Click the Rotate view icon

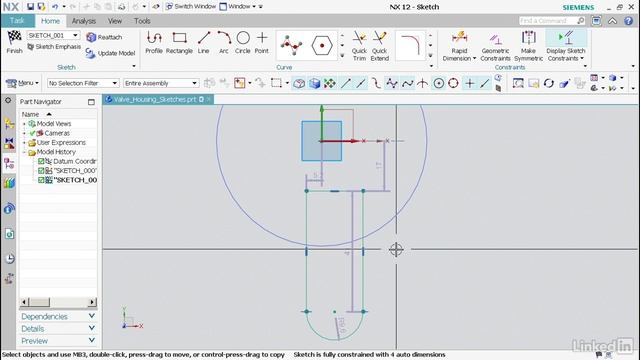(x=549, y=83)
